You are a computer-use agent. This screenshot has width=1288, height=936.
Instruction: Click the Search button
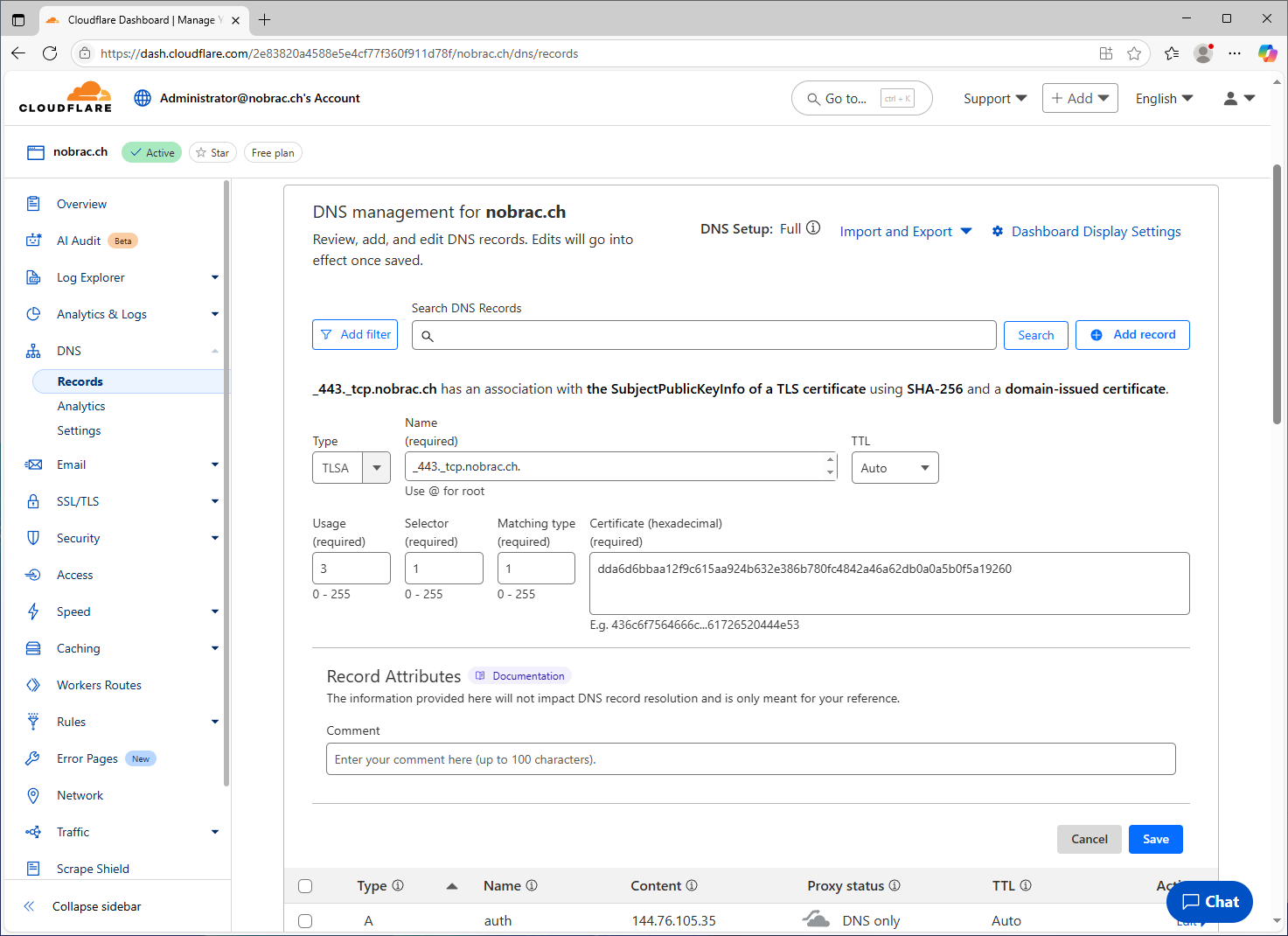coord(1035,335)
